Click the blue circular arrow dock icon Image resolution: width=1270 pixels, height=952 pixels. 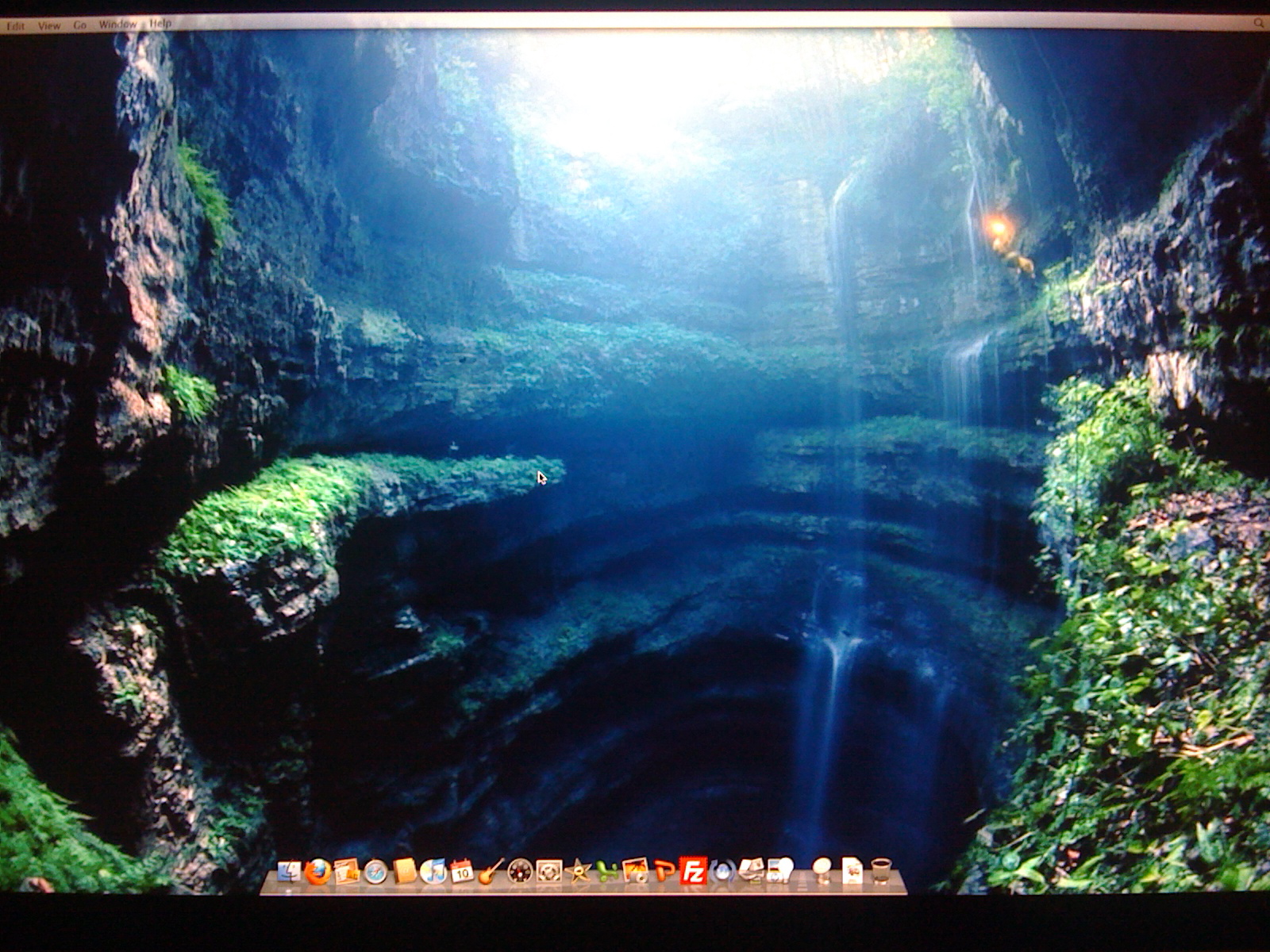pos(722,871)
